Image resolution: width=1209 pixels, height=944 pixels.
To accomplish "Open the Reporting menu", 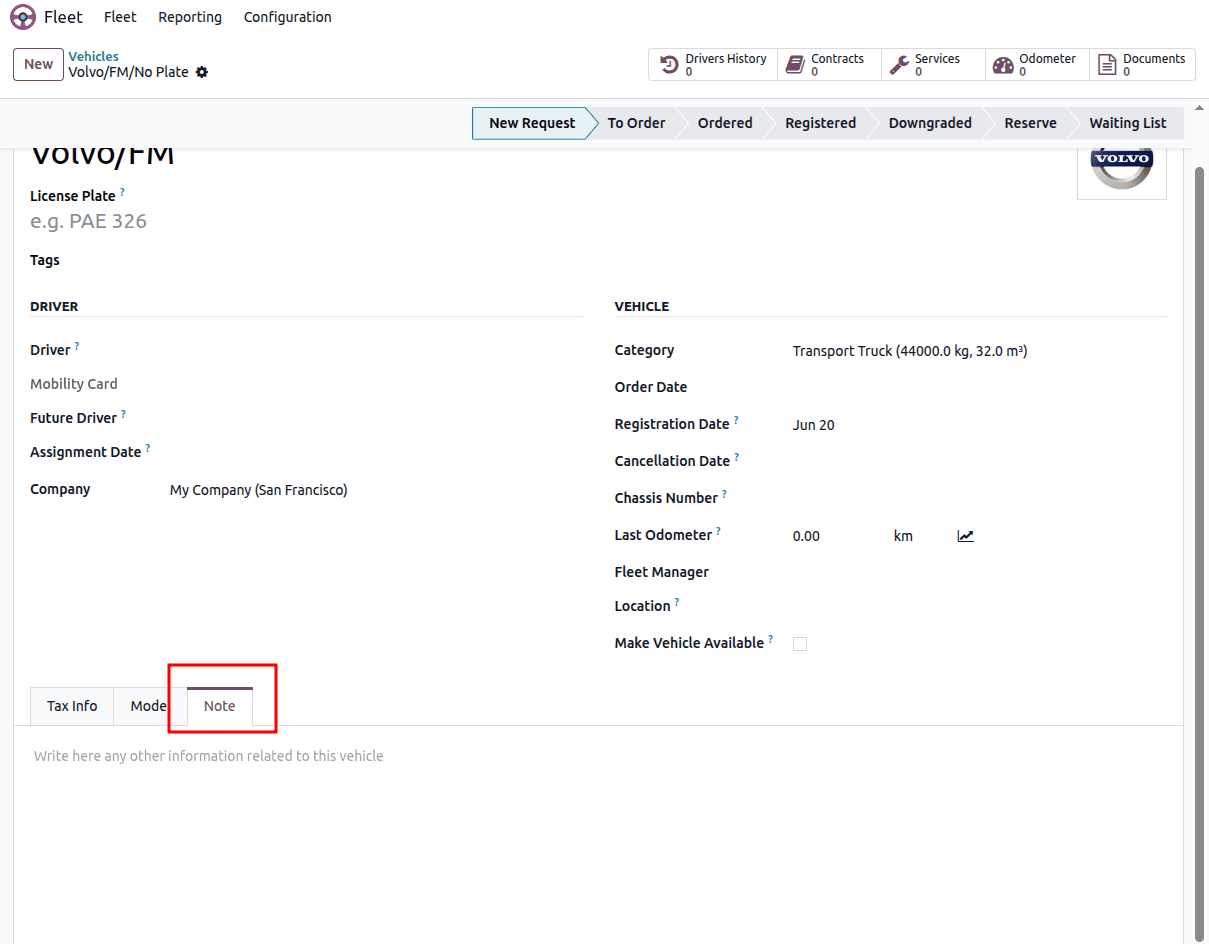I will [x=190, y=17].
